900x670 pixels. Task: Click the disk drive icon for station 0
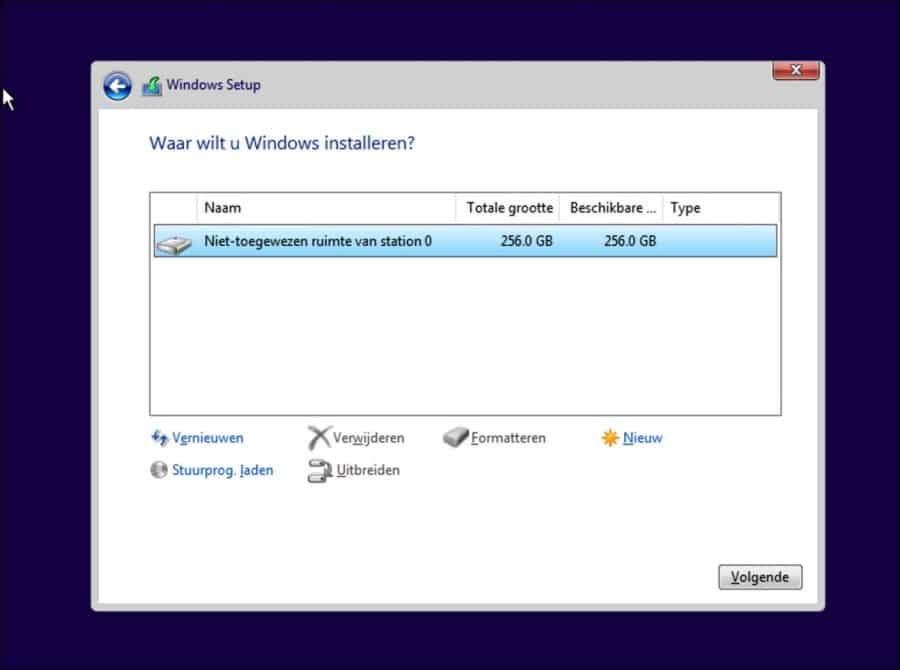[174, 245]
